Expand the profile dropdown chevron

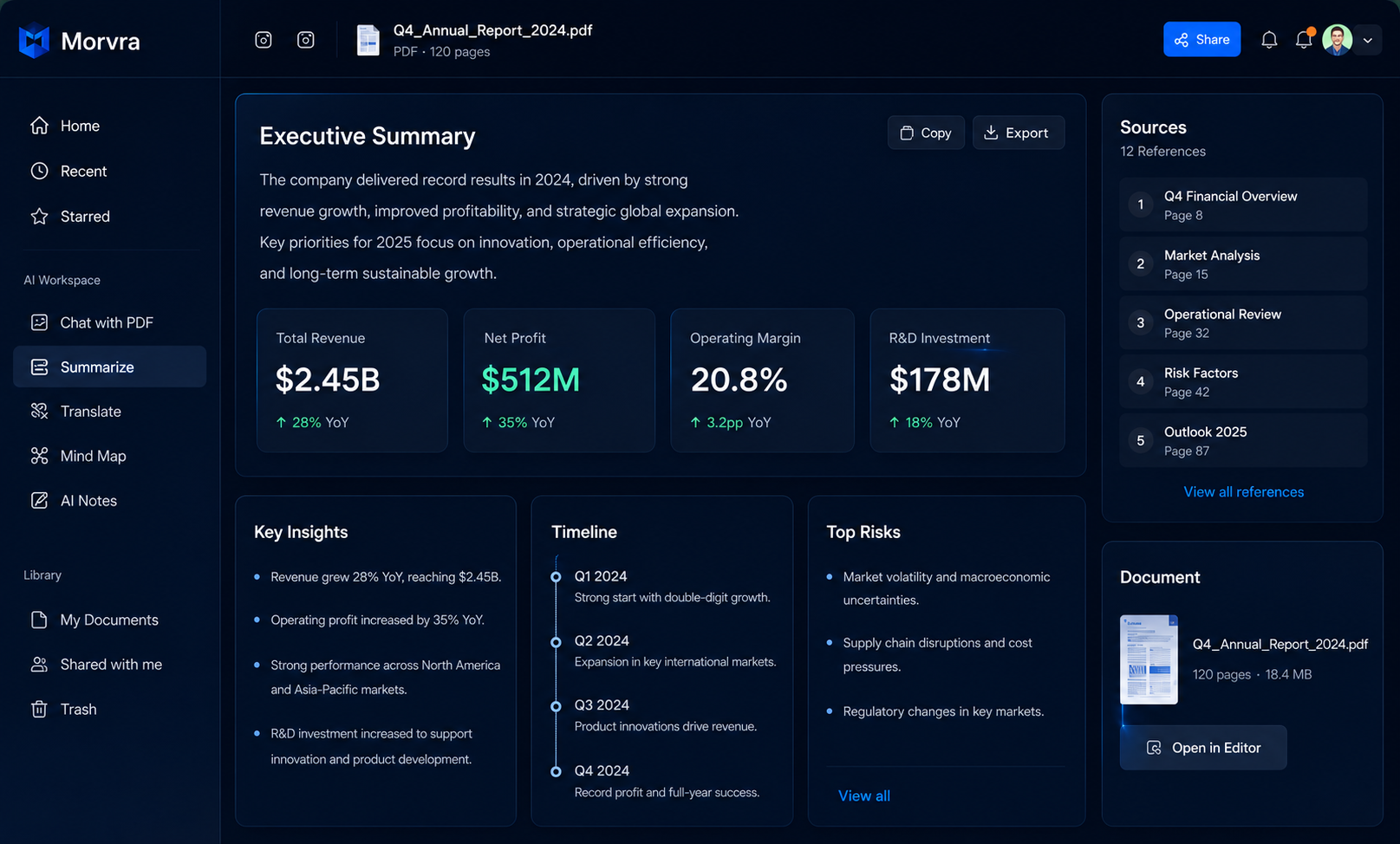click(1368, 41)
